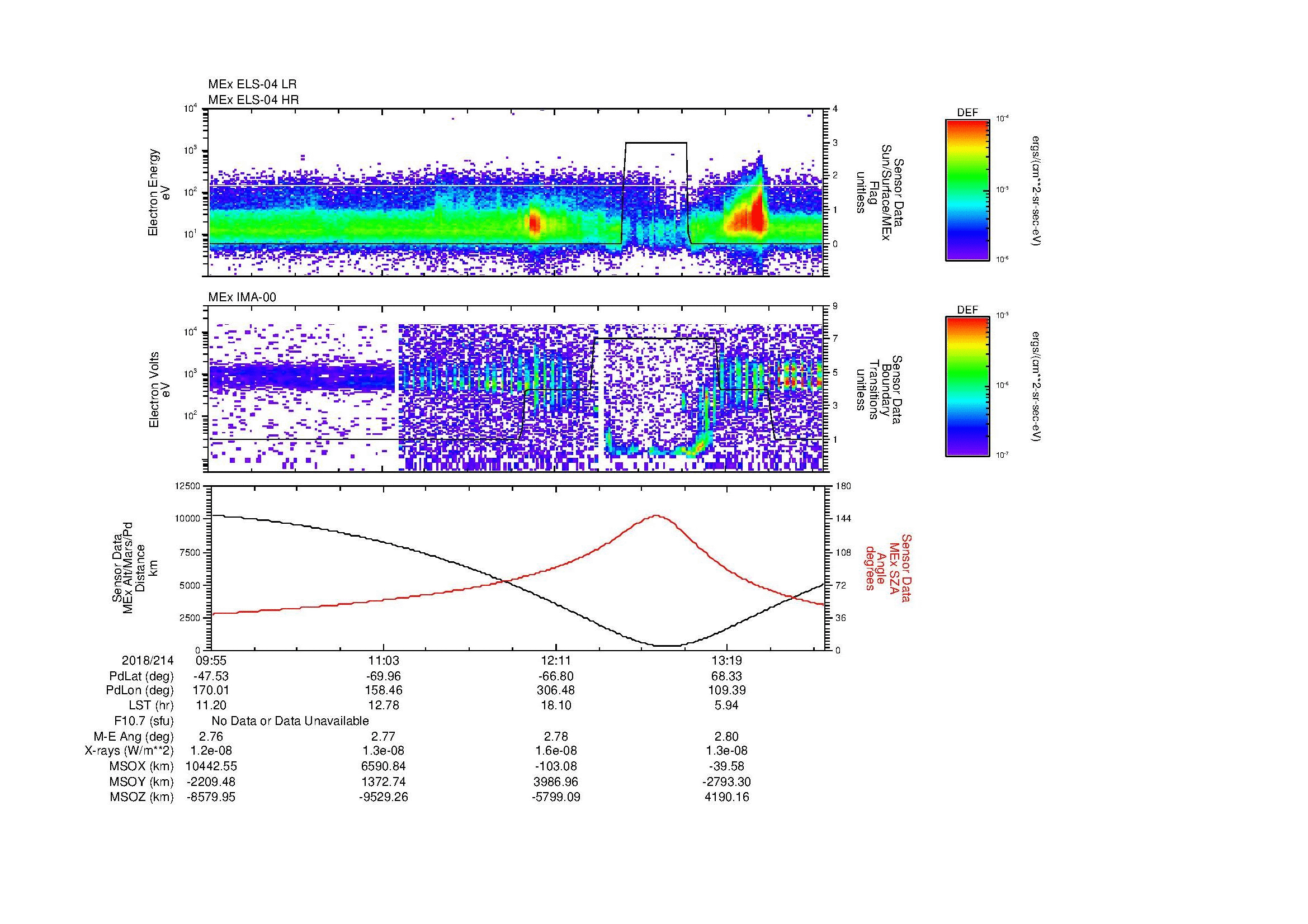Click the MSOZ value '4190.16'
This screenshot has height=924, width=1308.
coord(727,797)
